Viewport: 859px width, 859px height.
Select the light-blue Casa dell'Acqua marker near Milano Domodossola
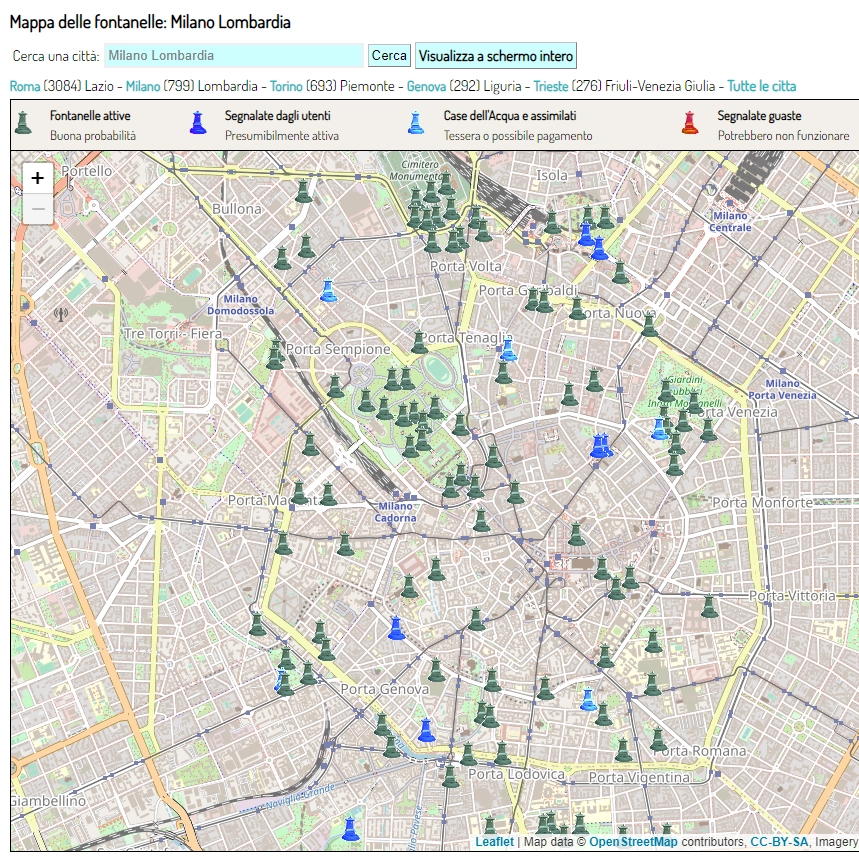click(x=328, y=290)
